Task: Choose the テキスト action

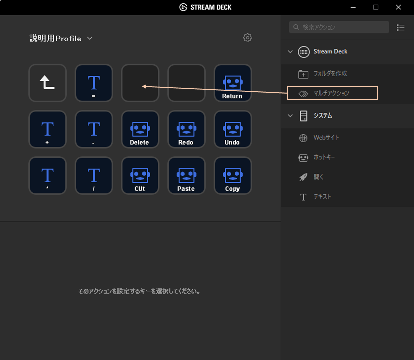Action: 347,197
